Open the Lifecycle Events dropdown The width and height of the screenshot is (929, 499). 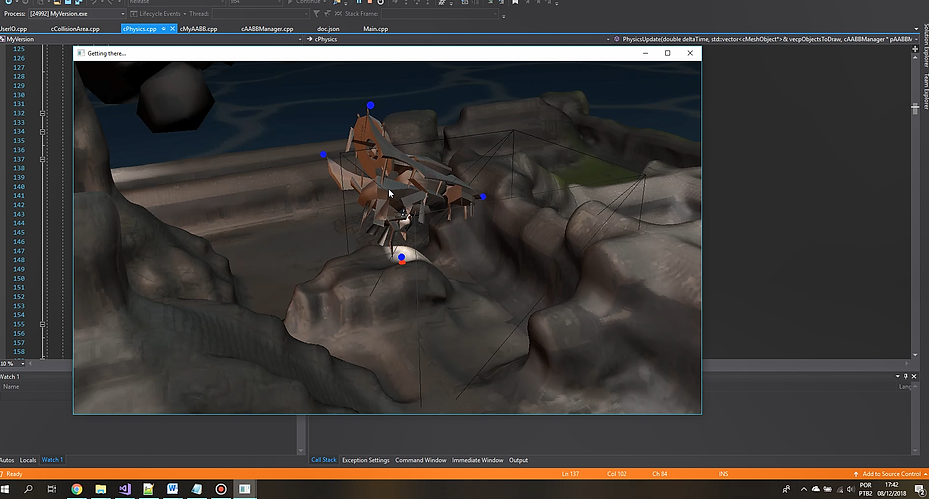tap(184, 14)
